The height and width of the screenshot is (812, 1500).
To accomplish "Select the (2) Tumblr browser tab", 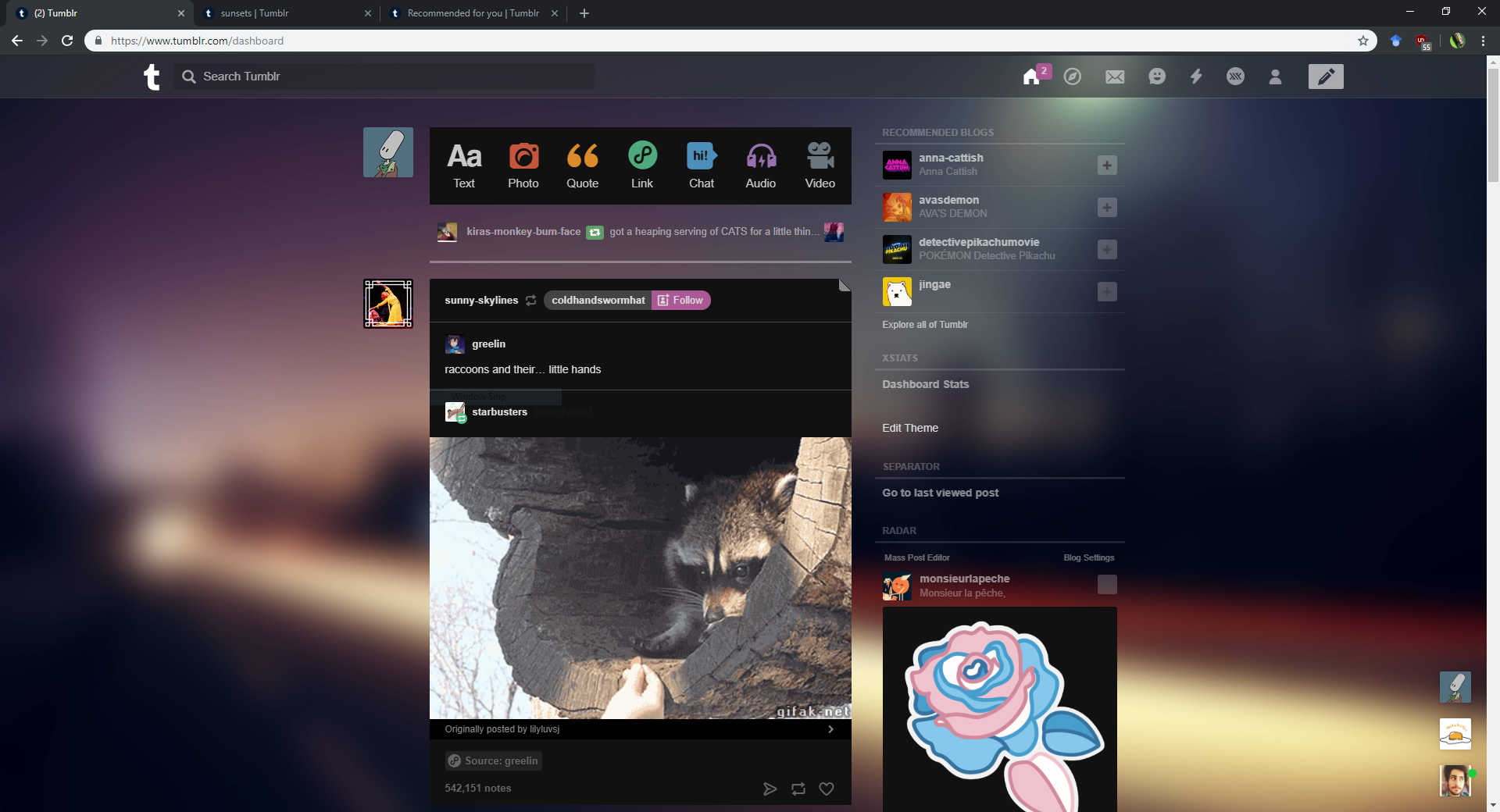I will [x=100, y=13].
